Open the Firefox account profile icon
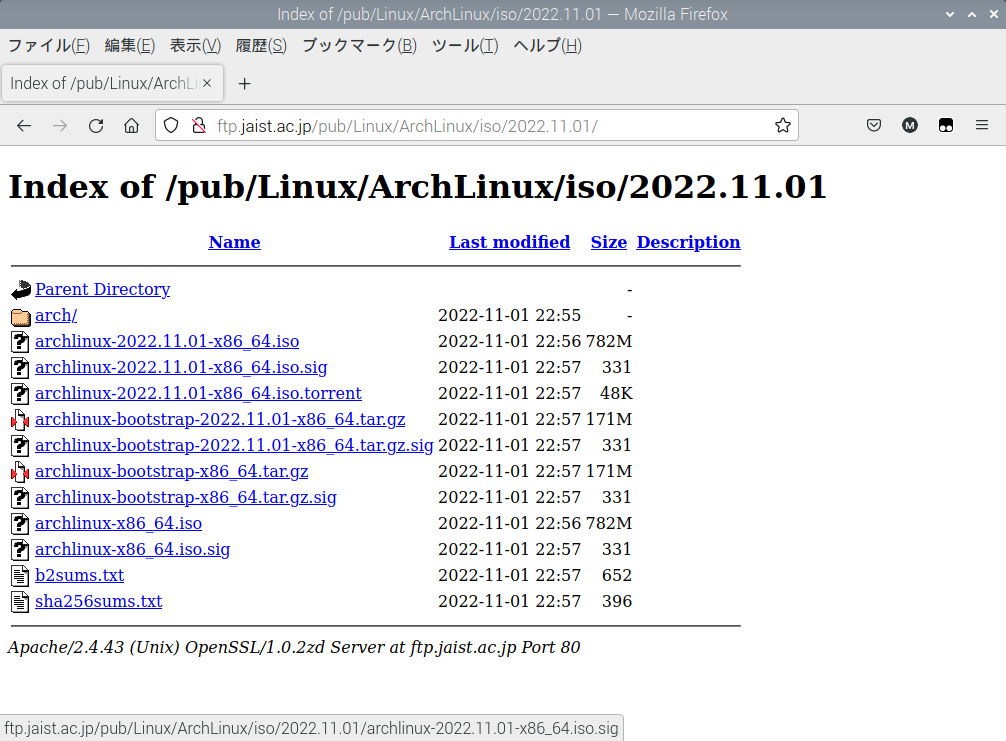 [909, 125]
